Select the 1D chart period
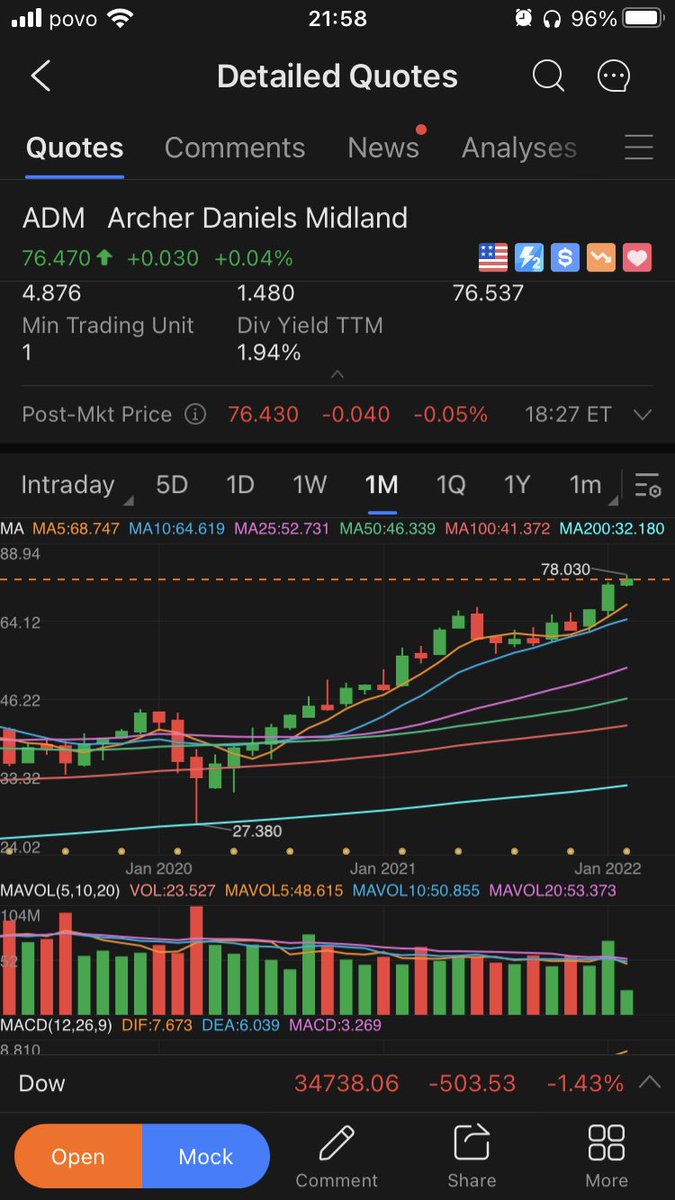This screenshot has width=675, height=1200. click(x=240, y=485)
